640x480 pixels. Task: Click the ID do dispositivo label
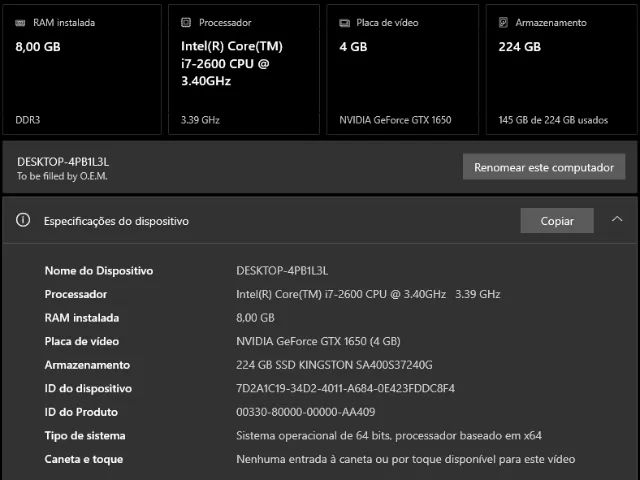(x=88, y=389)
